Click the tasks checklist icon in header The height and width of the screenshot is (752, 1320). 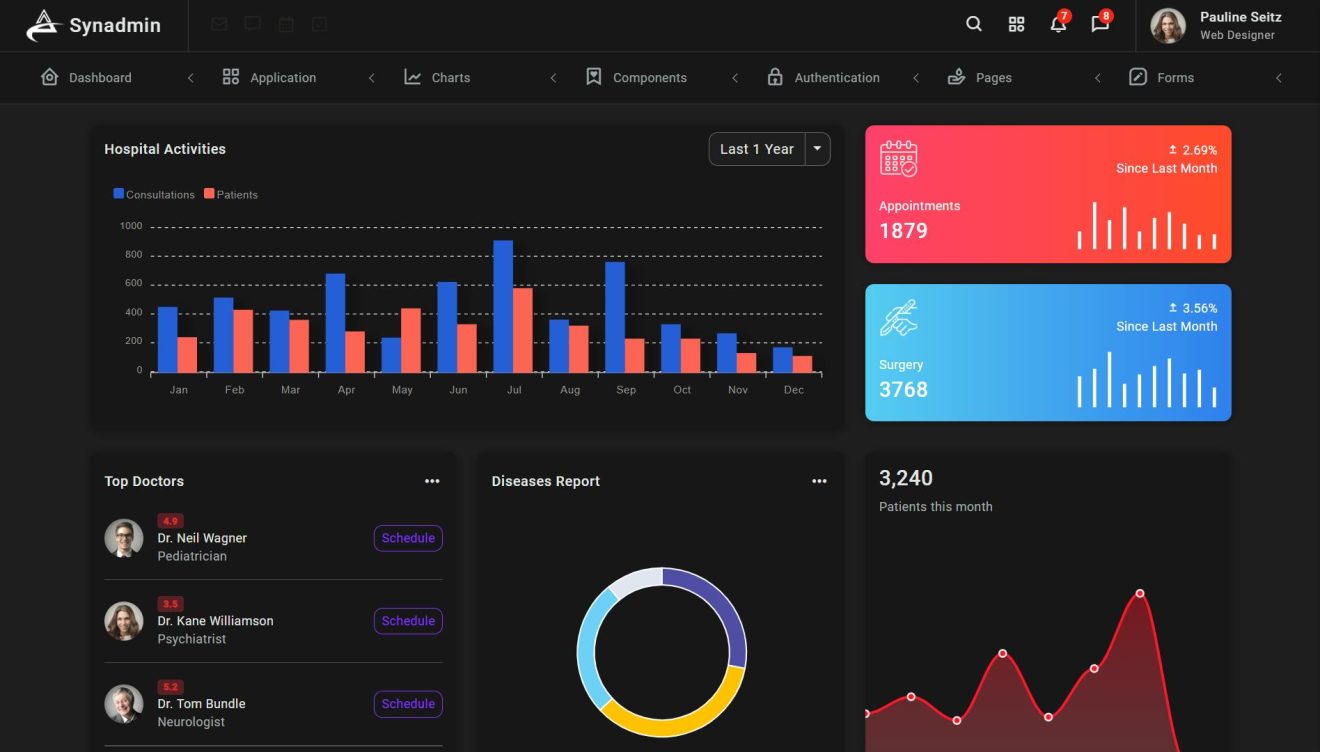click(319, 23)
